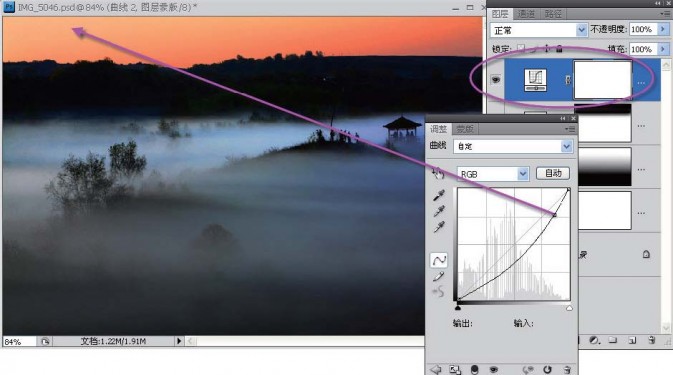Delete the adjustment with the panel's trash icon
The height and width of the screenshot is (375, 673).
567,369
